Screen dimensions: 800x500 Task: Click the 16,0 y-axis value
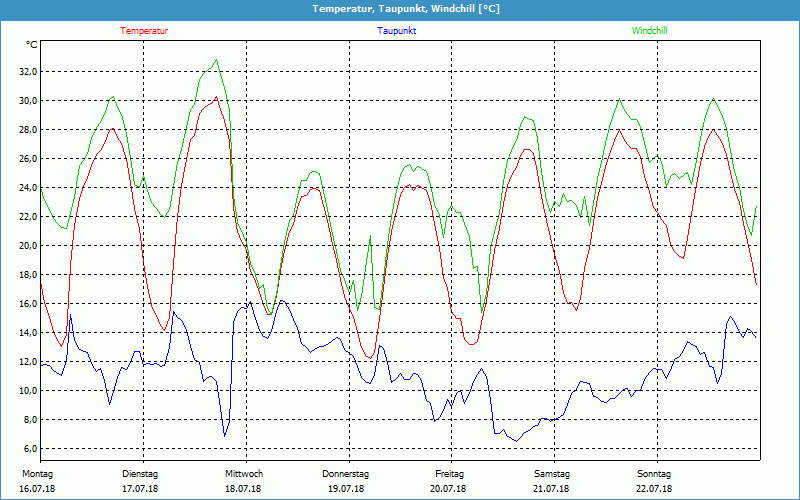28,304
